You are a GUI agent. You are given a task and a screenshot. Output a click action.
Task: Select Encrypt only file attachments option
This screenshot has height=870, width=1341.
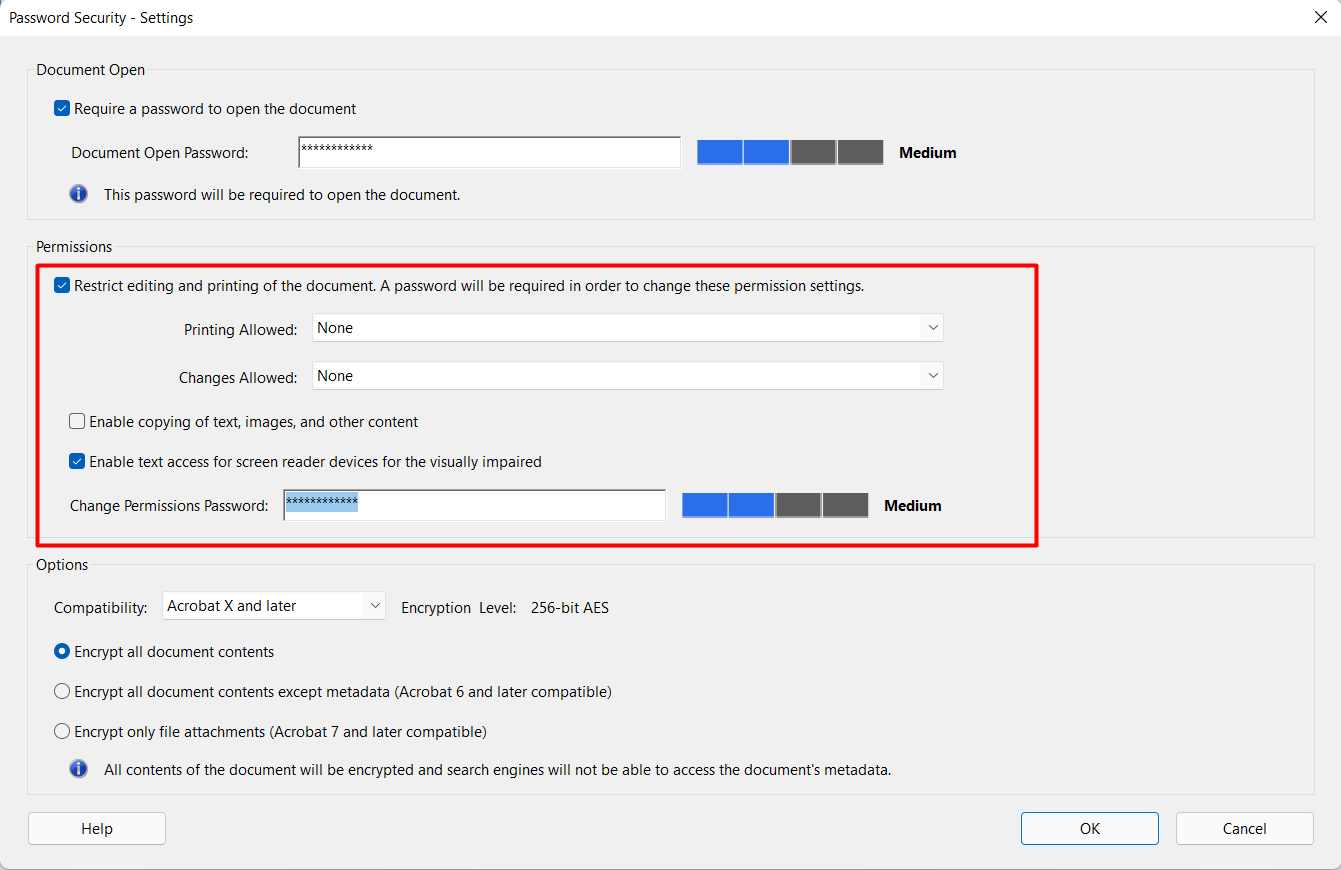(x=62, y=731)
